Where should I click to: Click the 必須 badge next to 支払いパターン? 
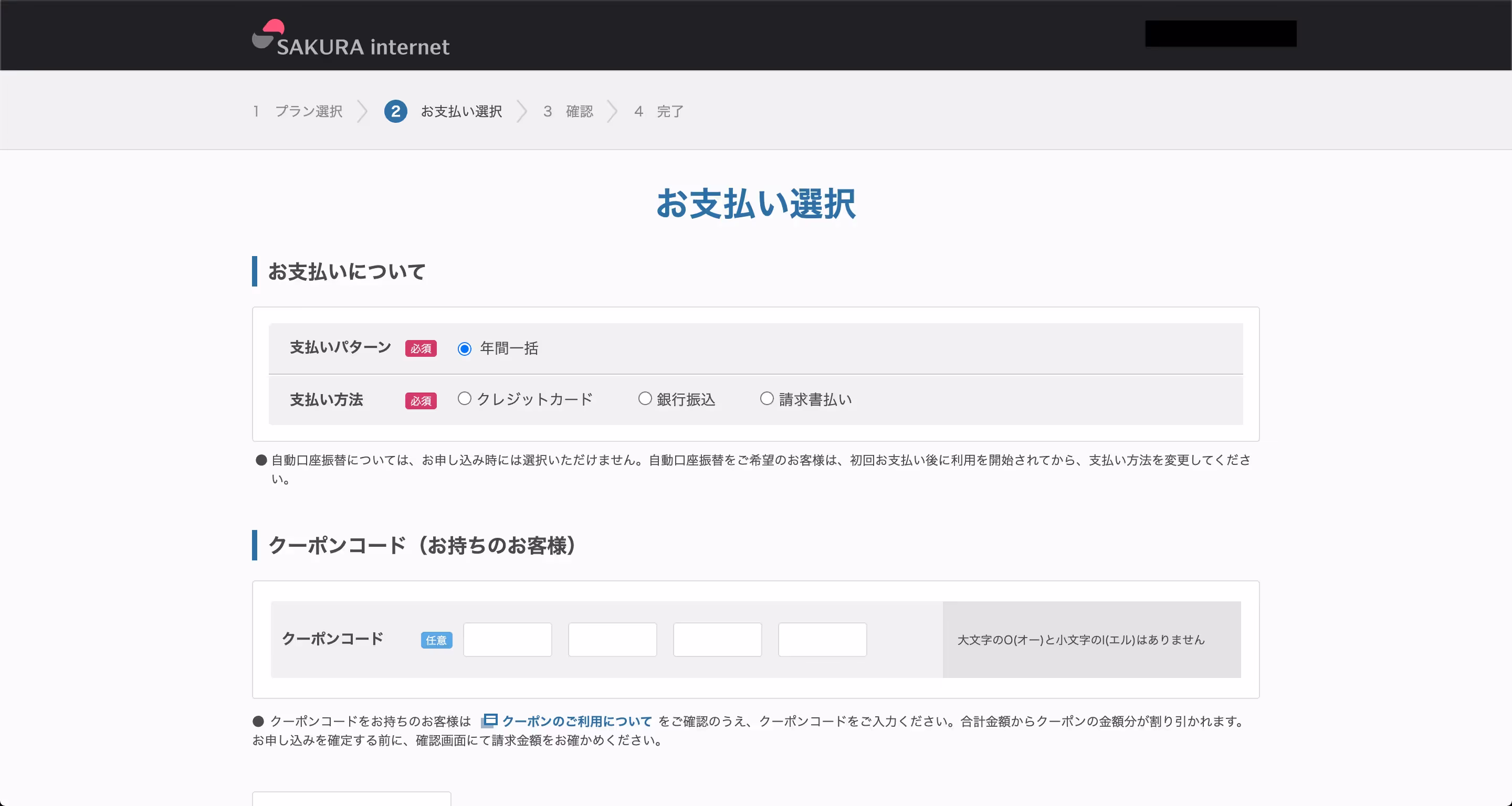421,348
